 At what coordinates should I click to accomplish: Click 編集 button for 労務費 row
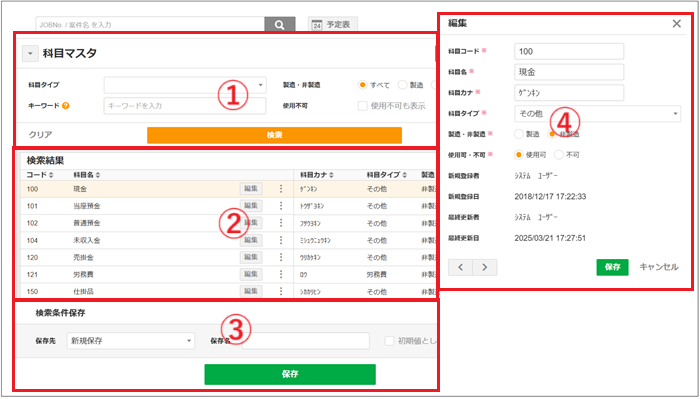point(251,274)
